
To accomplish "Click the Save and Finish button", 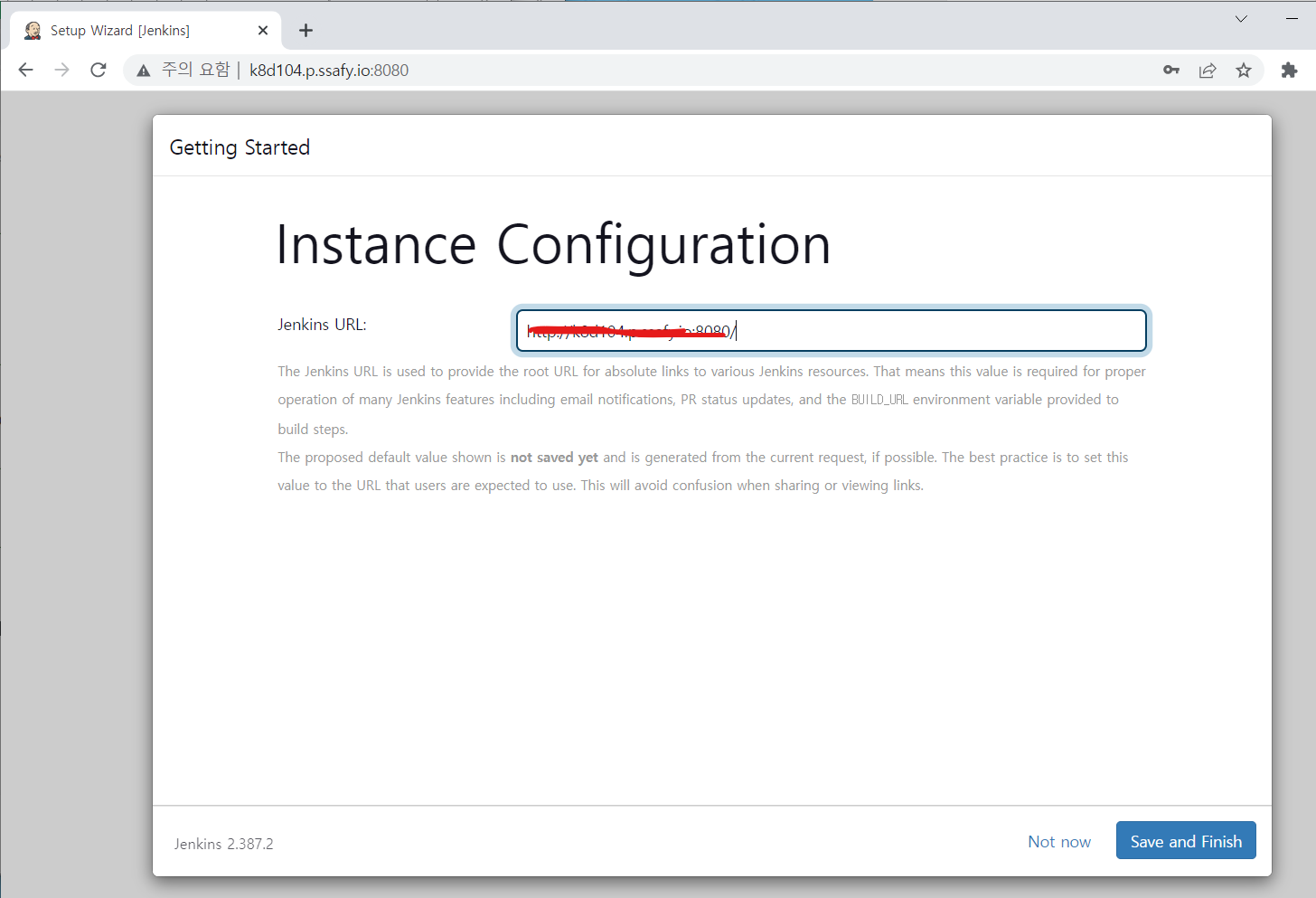I will tap(1186, 840).
